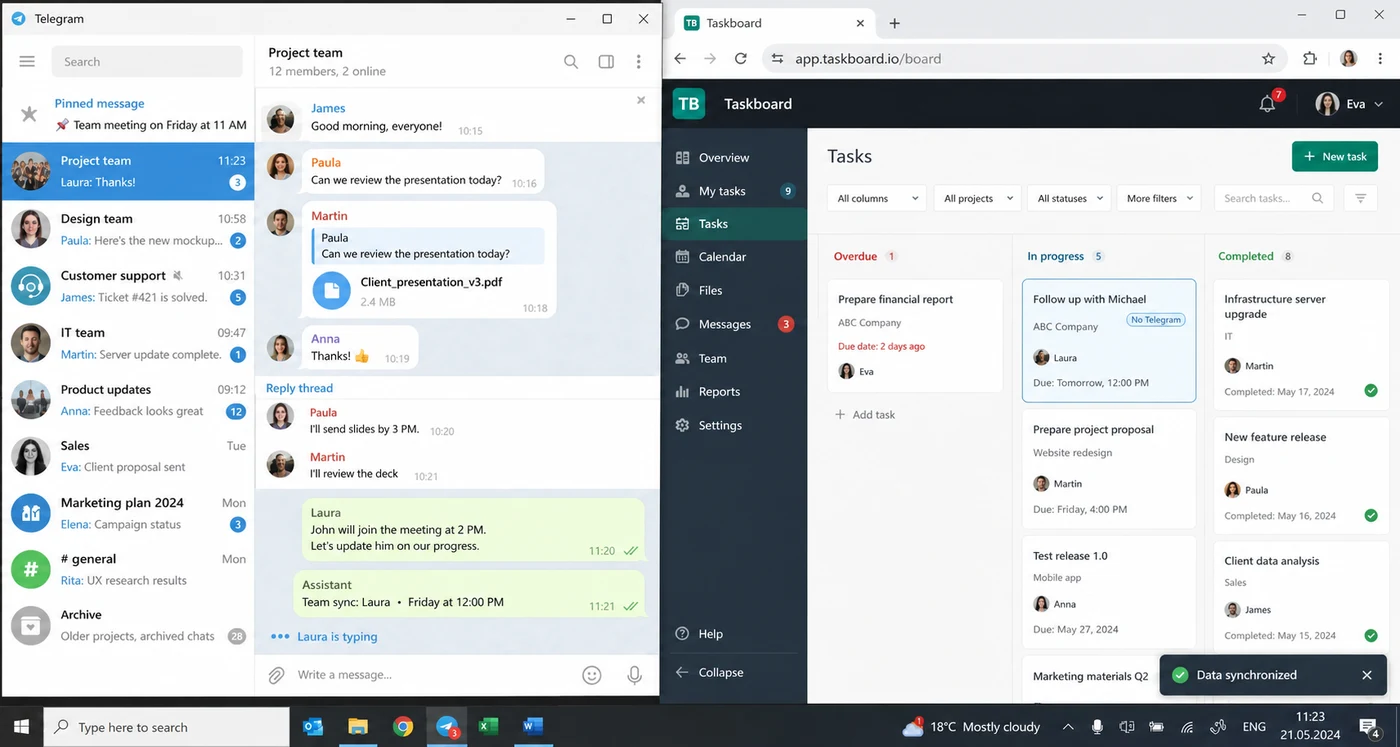The image size is (1400, 747).
Task: Open the Reply thread link
Action: [x=299, y=388]
